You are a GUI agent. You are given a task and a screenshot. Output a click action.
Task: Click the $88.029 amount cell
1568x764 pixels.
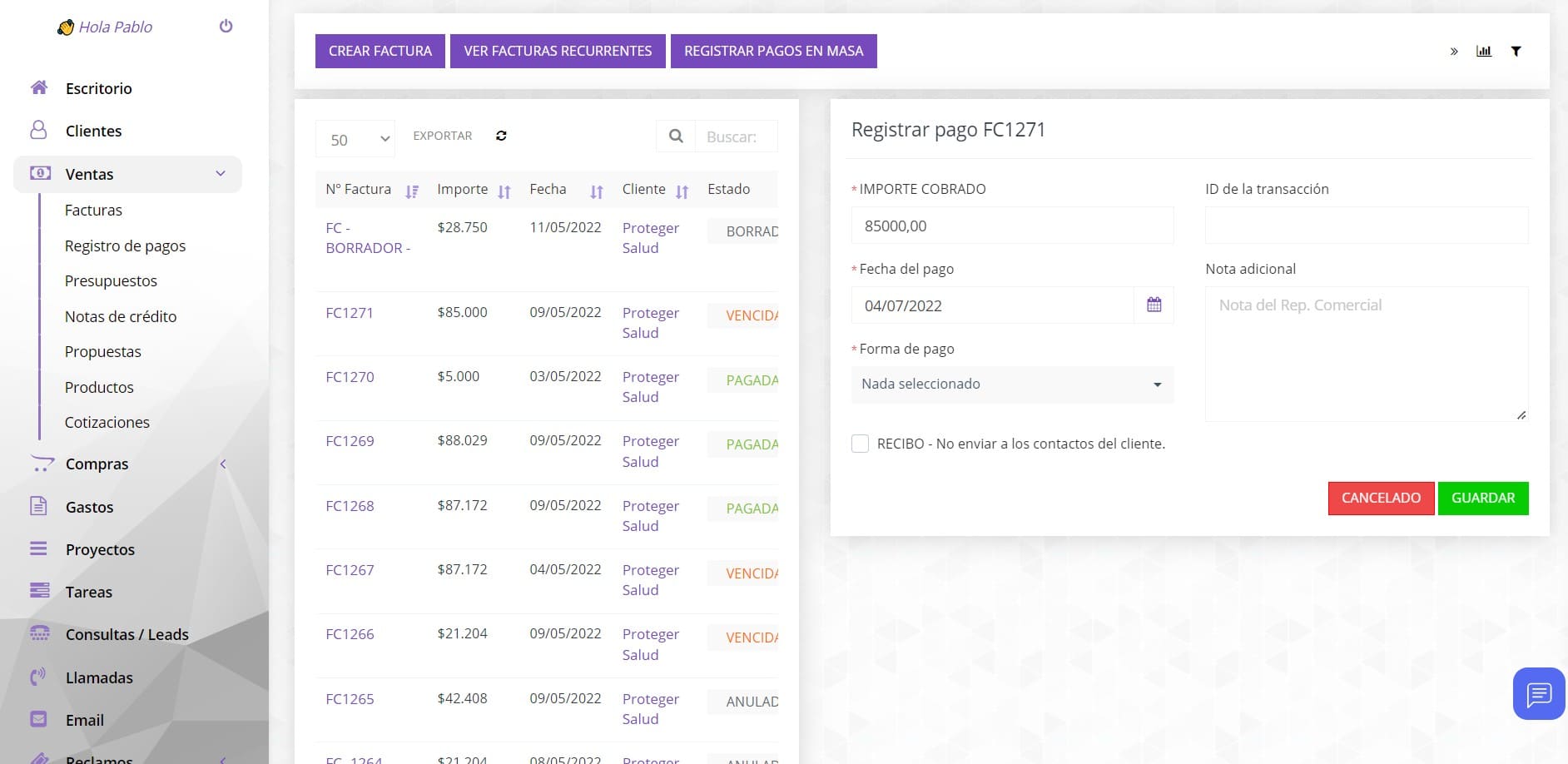point(462,440)
